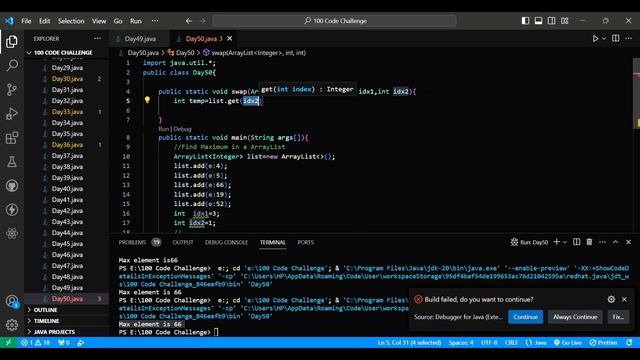Viewport: 640px width, 360px height.
Task: Open Customize Layout icon
Action: 565,21
